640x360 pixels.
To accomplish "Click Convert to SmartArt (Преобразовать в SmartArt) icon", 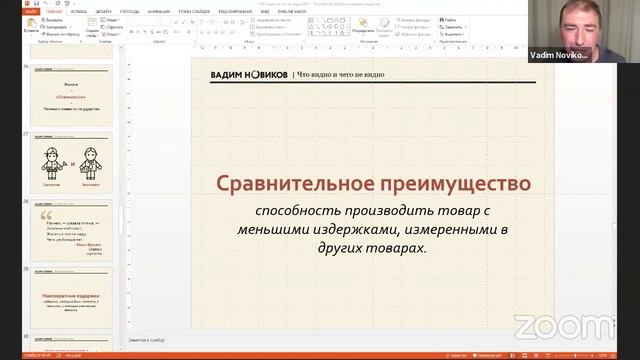I will point(253,34).
